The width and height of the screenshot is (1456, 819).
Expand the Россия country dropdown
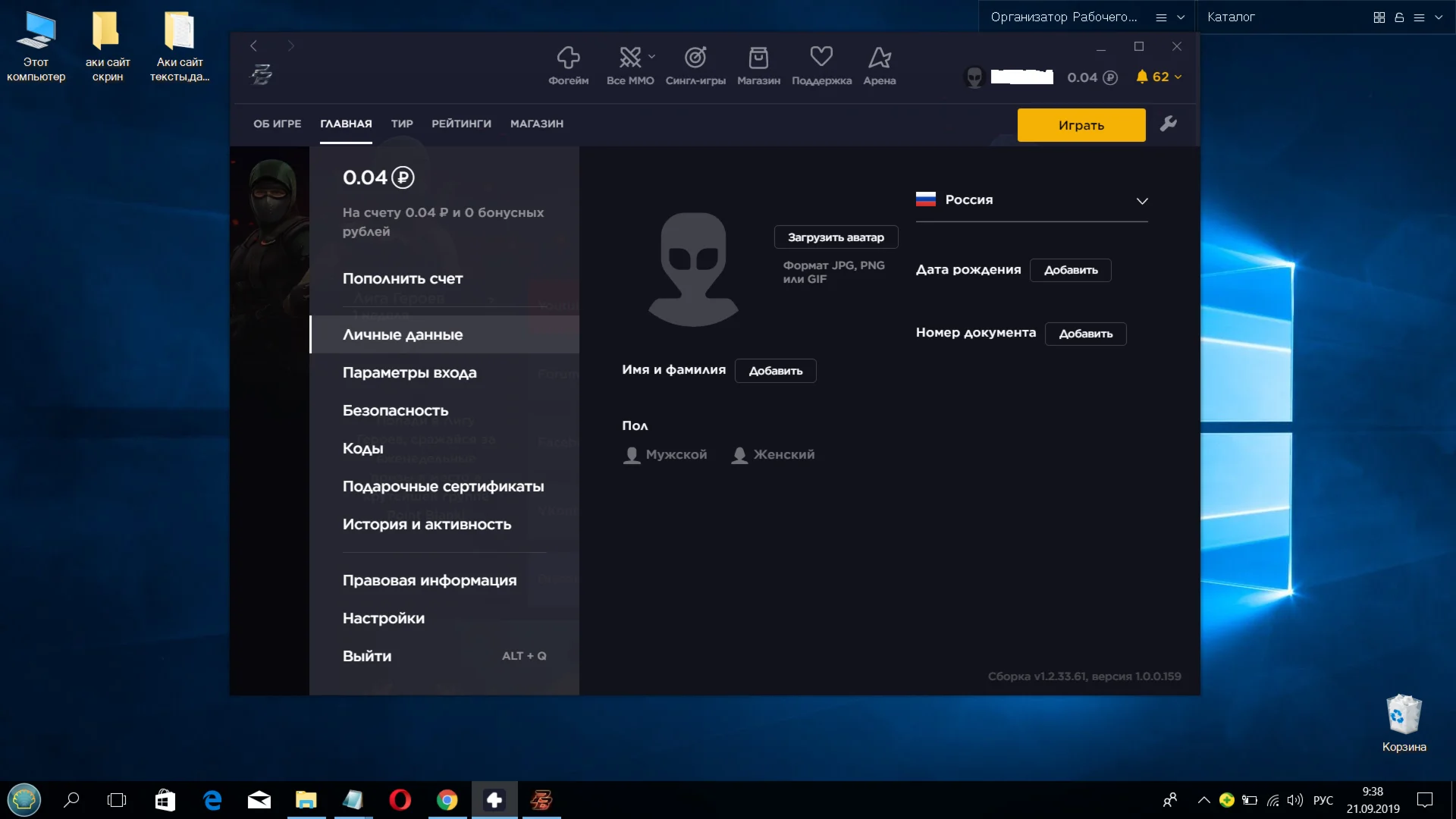pyautogui.click(x=1141, y=201)
